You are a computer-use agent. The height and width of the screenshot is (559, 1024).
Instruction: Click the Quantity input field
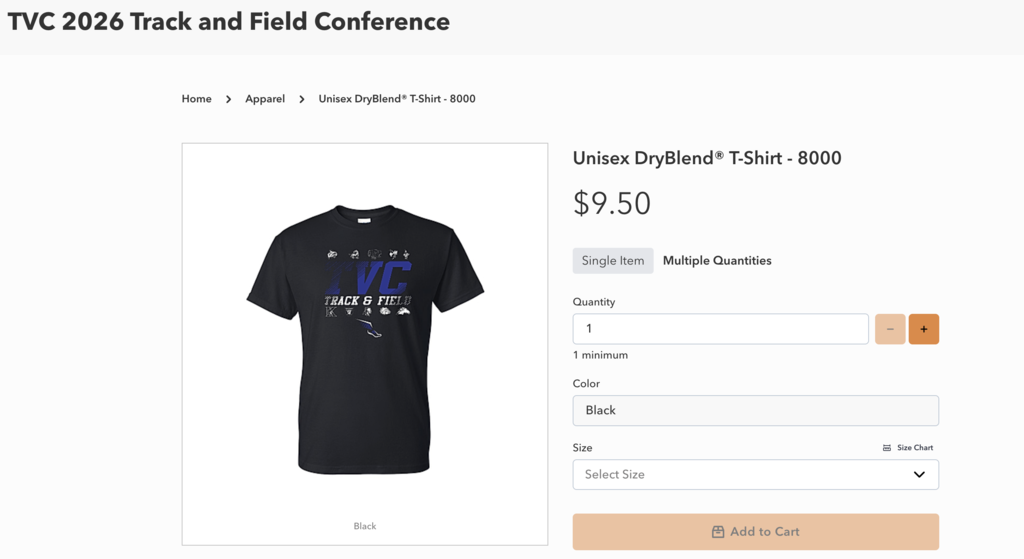(x=720, y=329)
